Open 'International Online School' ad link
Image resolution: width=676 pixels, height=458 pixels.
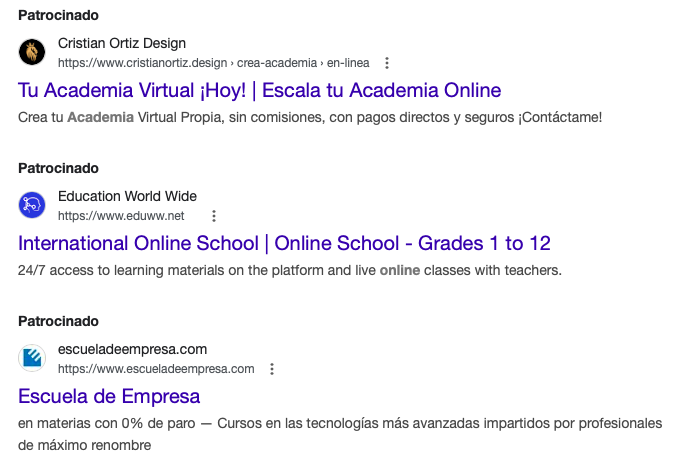(284, 244)
